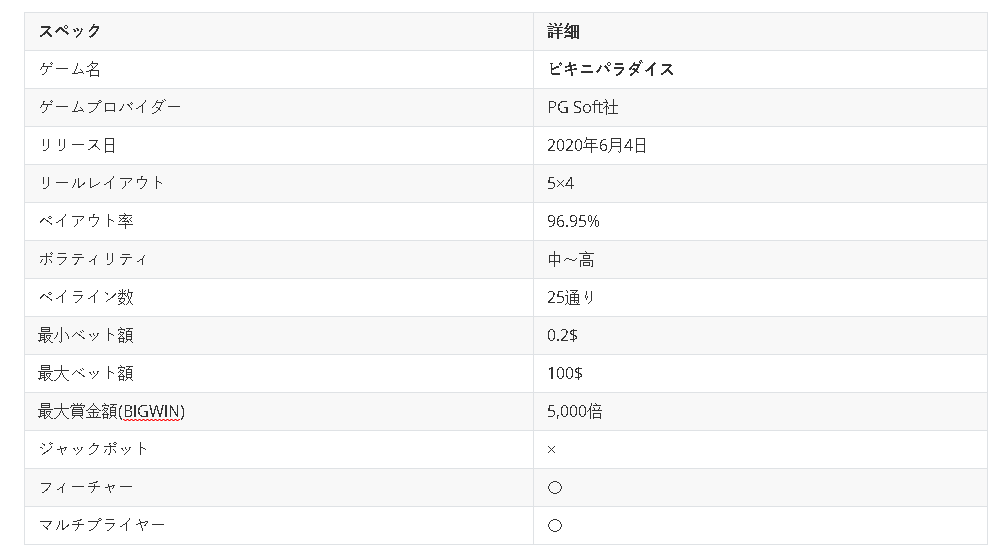1001x556 pixels.
Task: Select the ゲーム名 label cell
Action: (69, 69)
